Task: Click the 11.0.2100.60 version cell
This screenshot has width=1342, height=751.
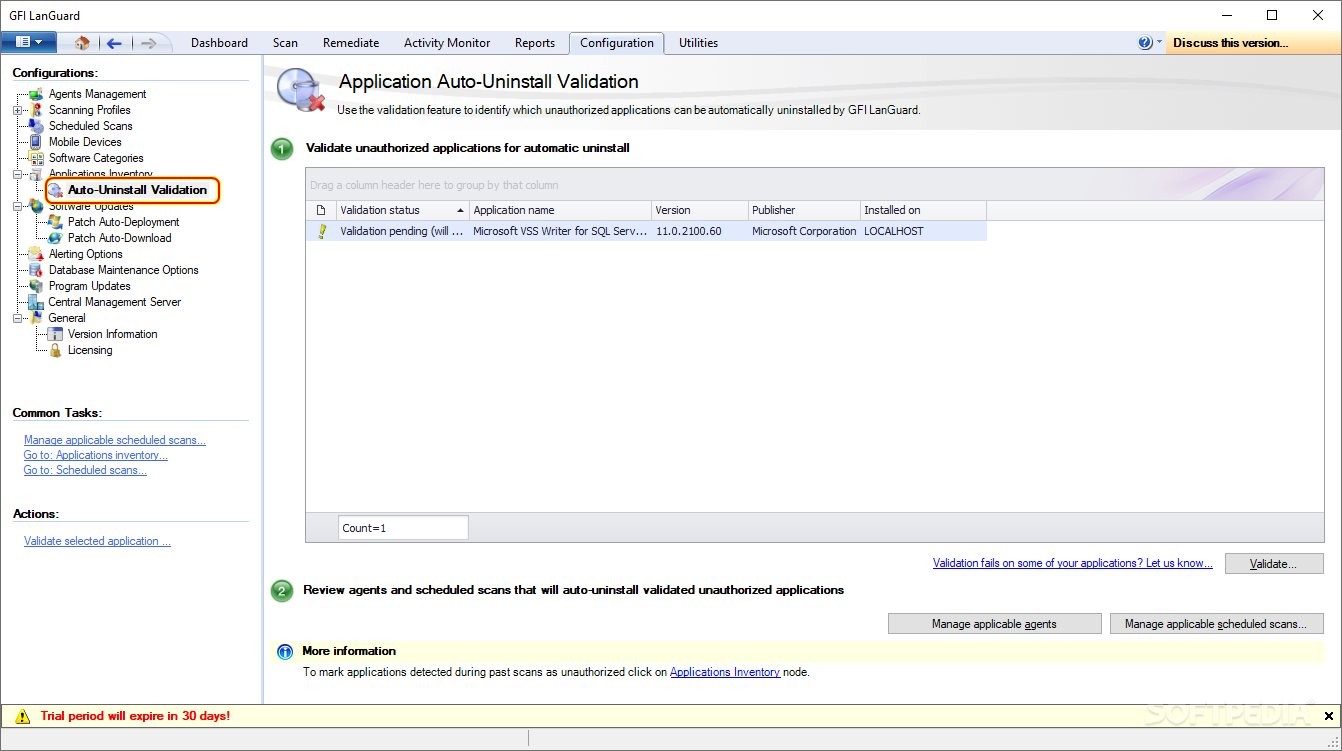Action: click(x=699, y=231)
